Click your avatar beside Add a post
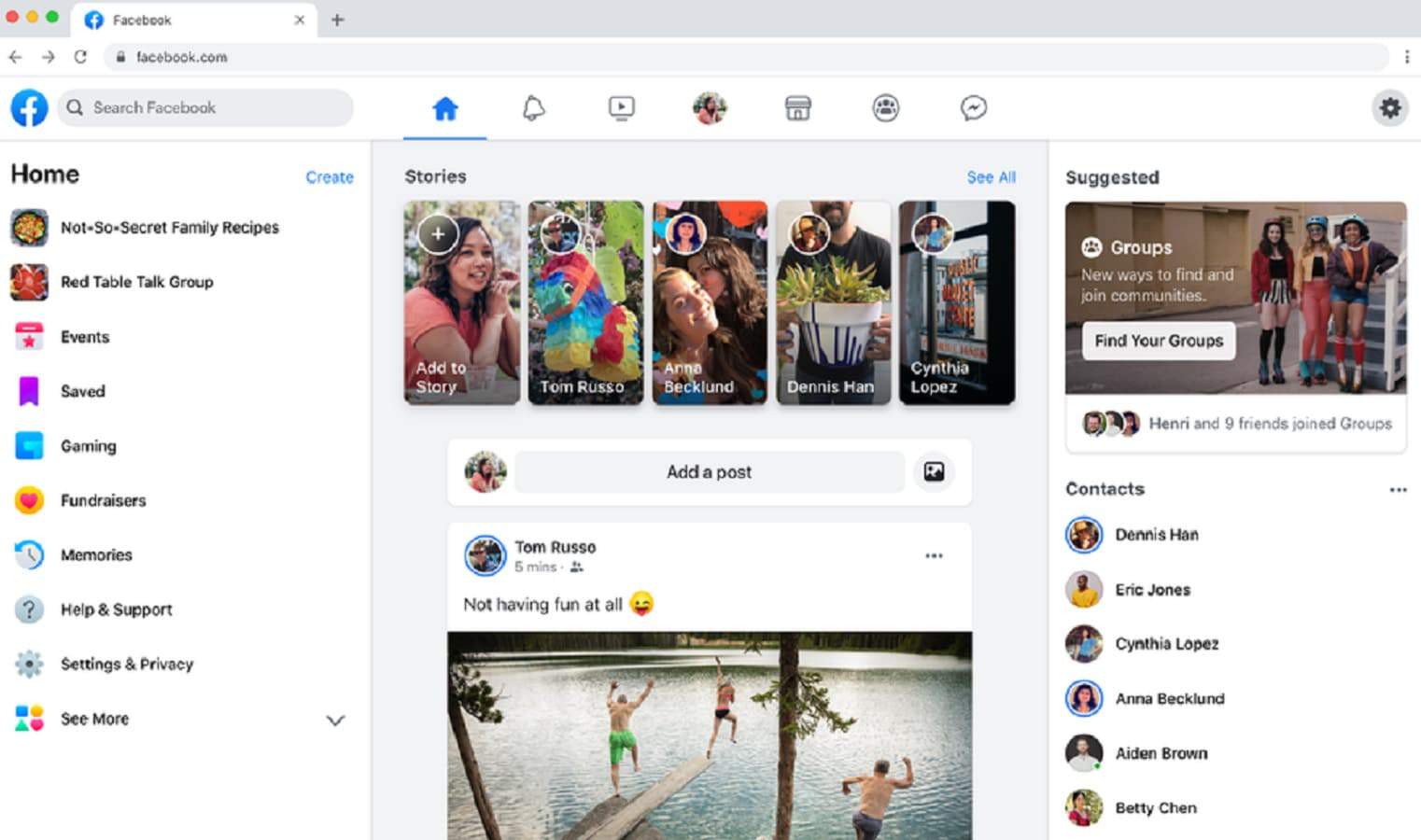 tap(485, 472)
